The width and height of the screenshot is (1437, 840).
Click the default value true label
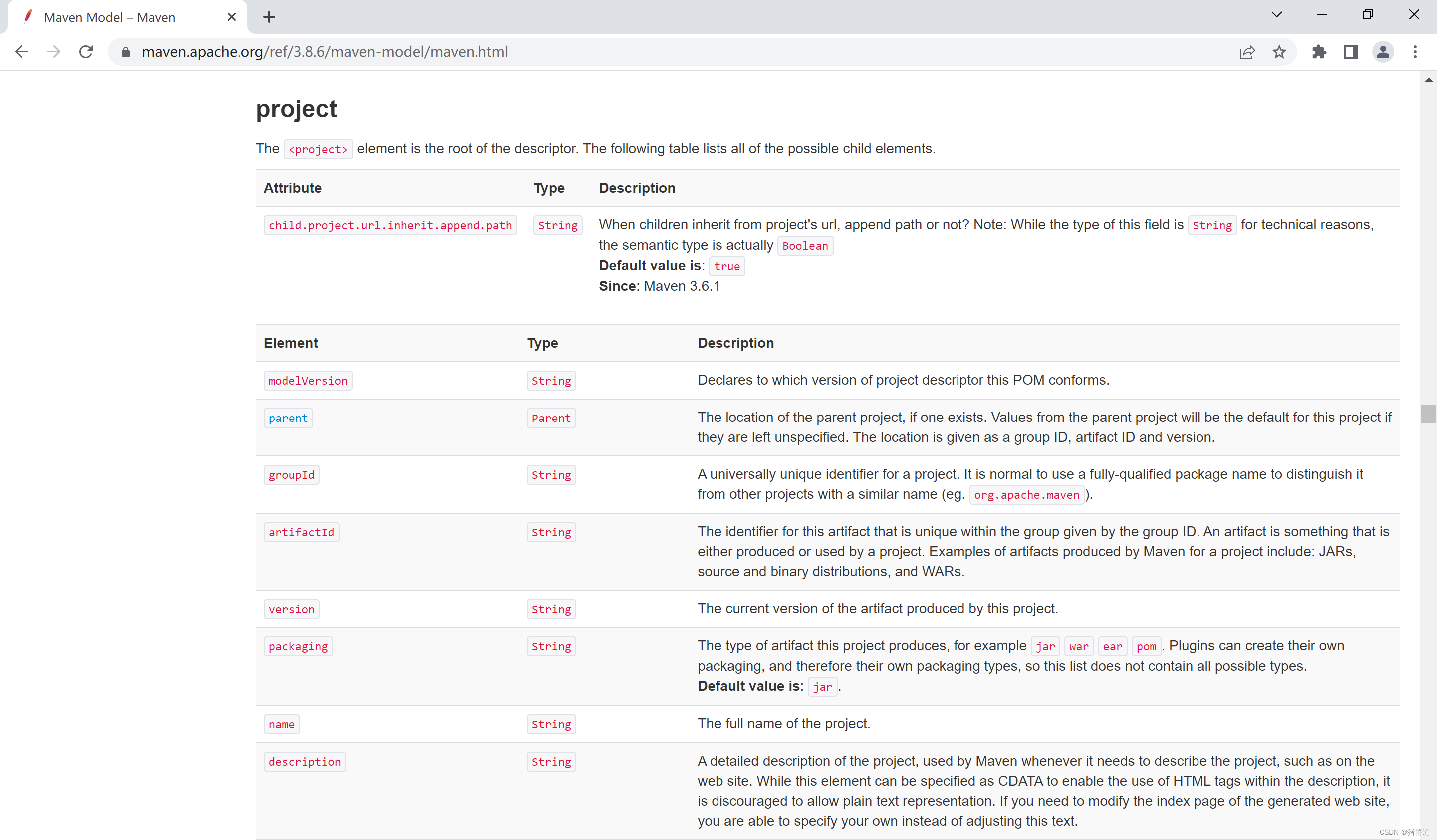727,267
